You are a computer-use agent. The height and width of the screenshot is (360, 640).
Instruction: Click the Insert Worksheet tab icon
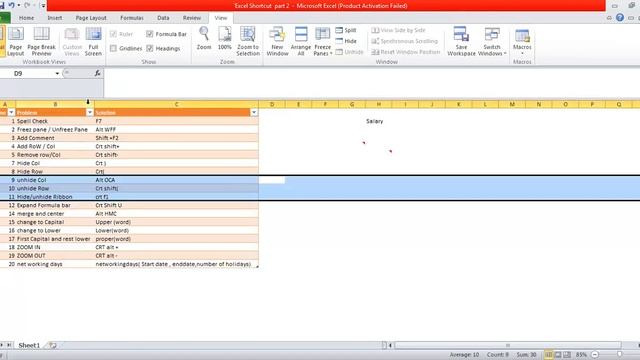pyautogui.click(x=53, y=345)
